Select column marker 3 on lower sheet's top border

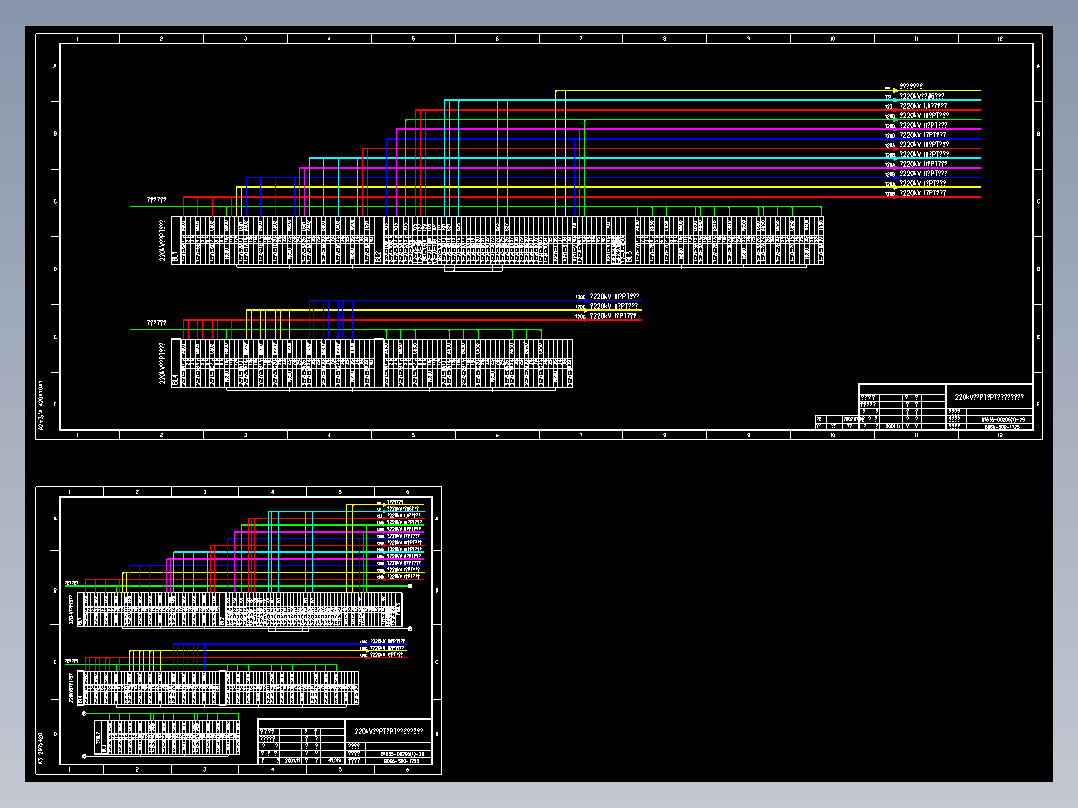tap(205, 492)
